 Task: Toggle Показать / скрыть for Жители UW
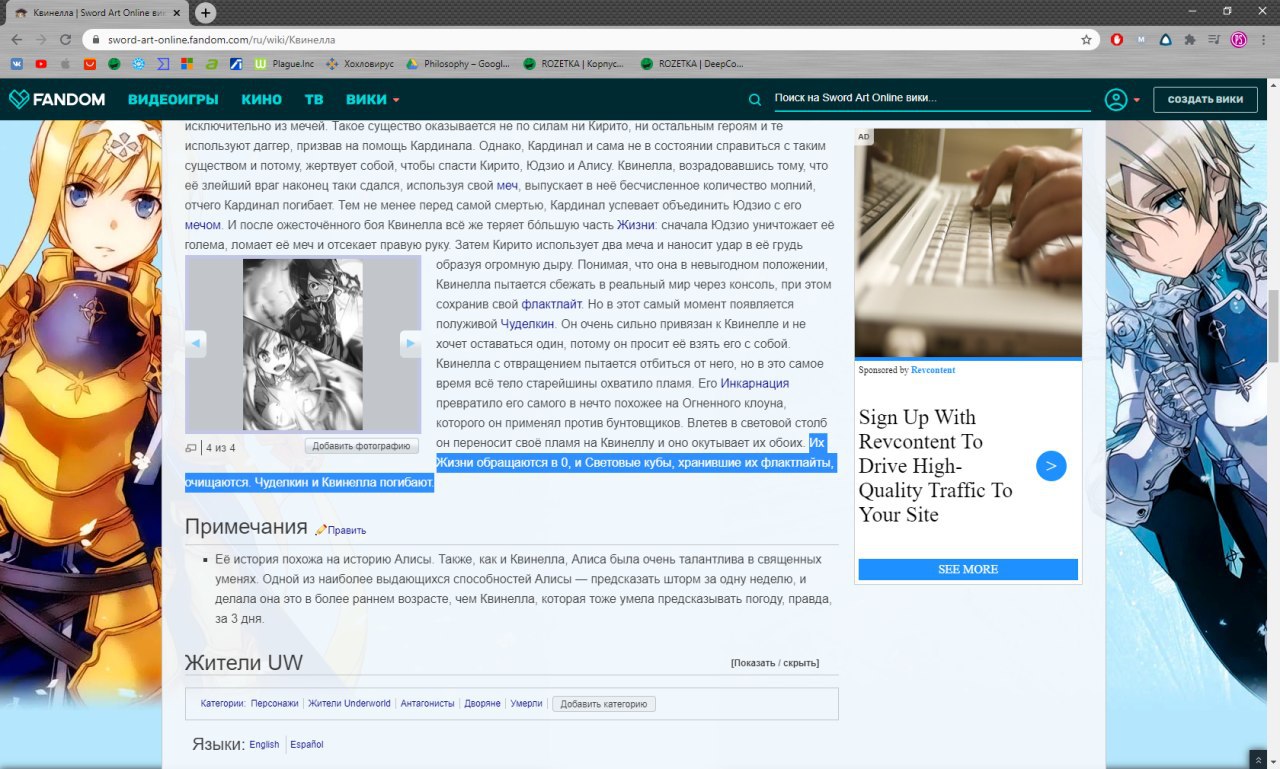pyautogui.click(x=775, y=663)
